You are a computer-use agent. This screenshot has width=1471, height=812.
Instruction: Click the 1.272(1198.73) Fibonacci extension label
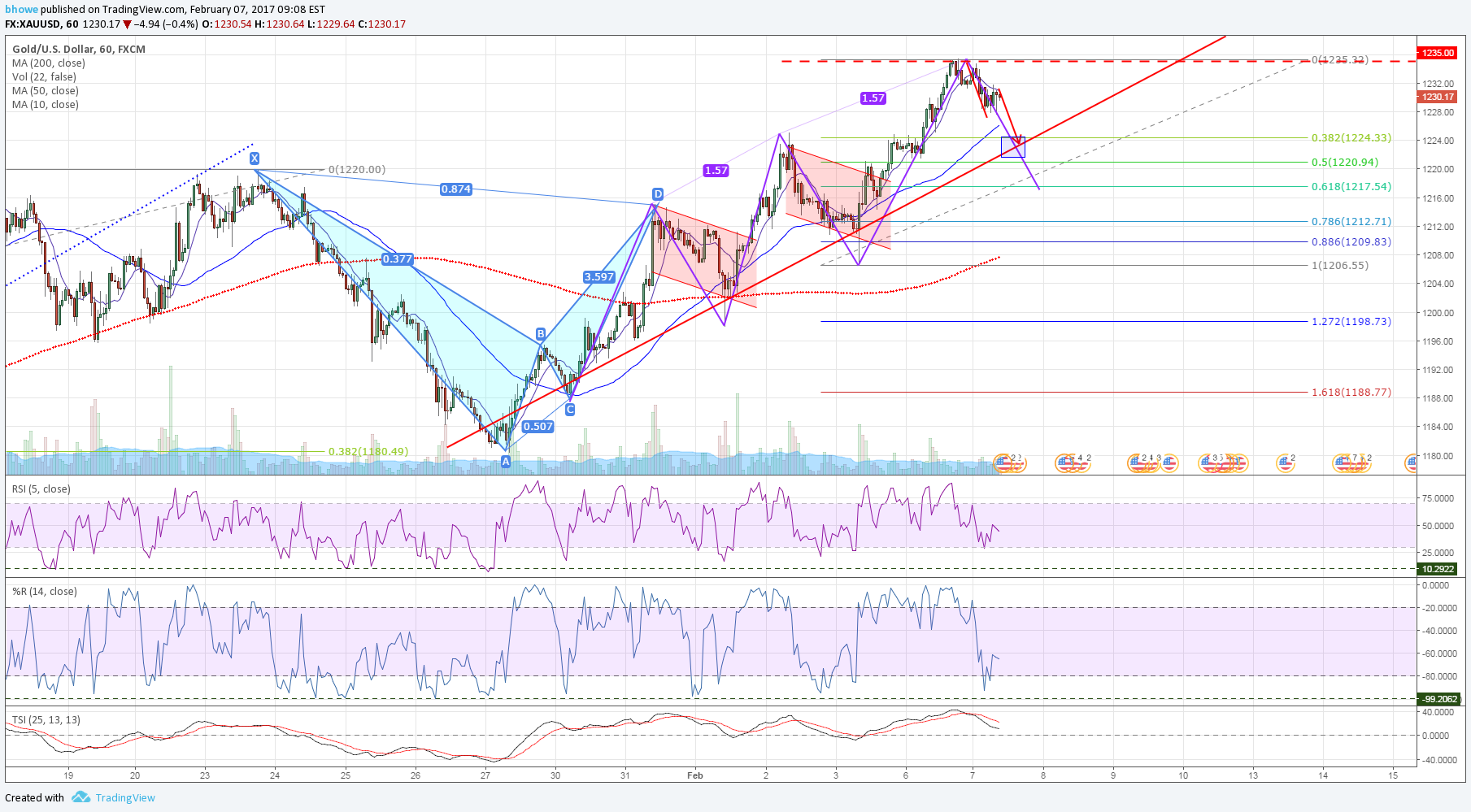tap(1351, 321)
